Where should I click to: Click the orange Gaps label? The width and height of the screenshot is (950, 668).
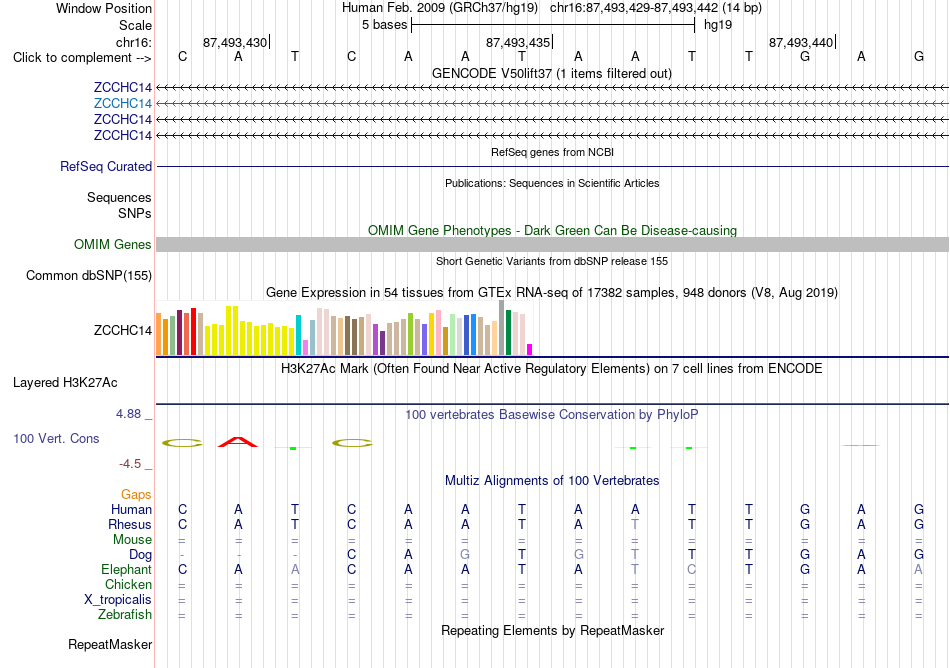(136, 495)
